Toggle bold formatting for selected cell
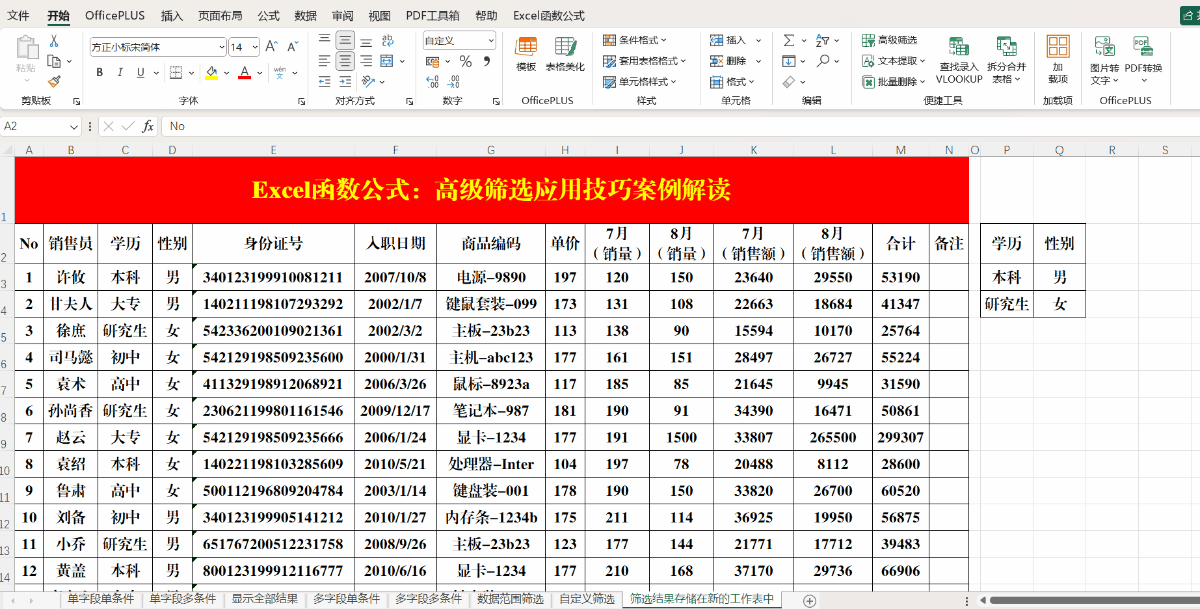Viewport: 1200px width, 609px height. pyautogui.click(x=99, y=73)
